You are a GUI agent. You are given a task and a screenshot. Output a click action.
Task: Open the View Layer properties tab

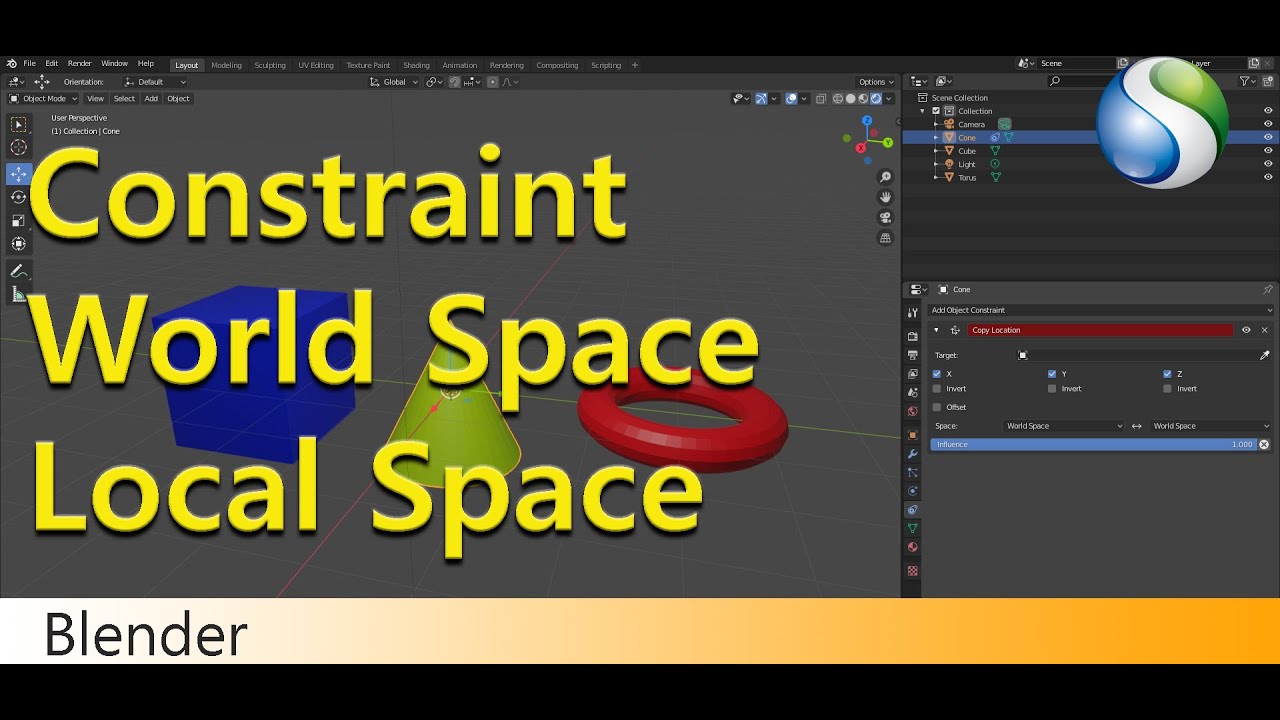(912, 374)
